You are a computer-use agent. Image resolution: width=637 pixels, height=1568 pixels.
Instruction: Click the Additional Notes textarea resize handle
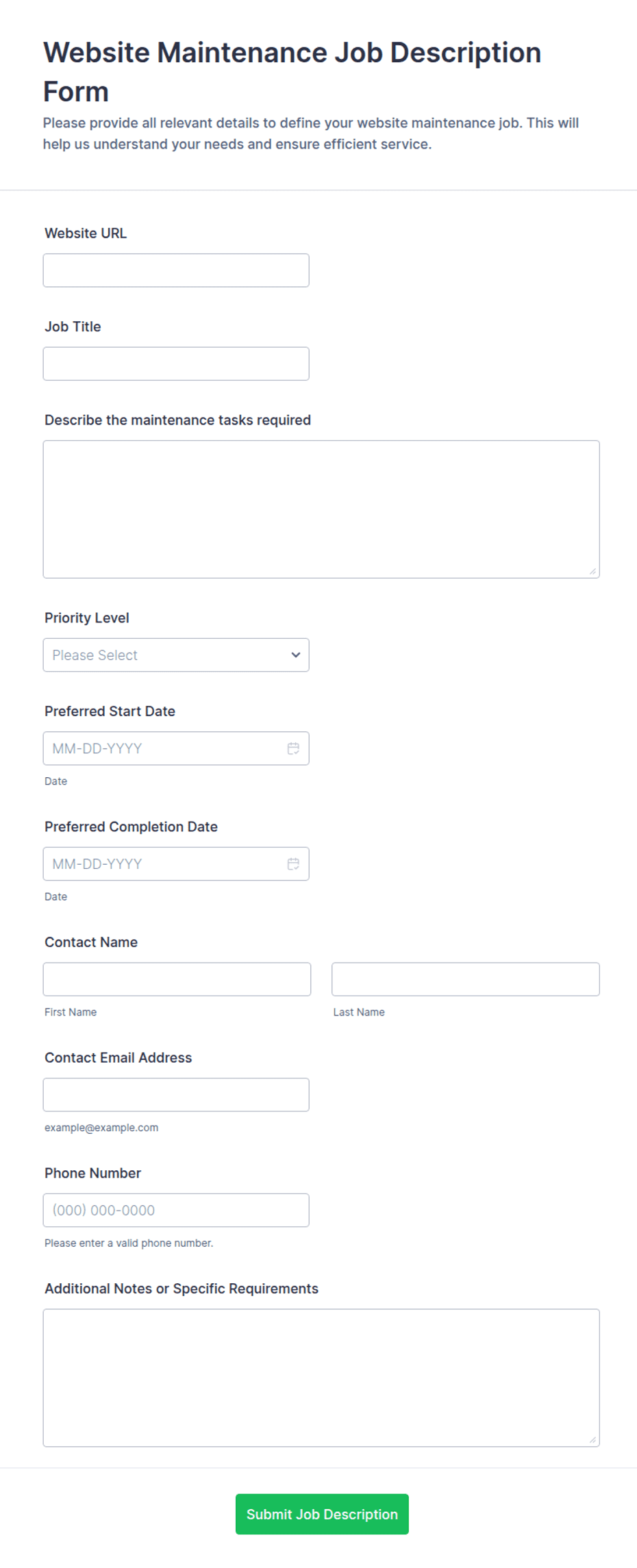[x=592, y=1440]
